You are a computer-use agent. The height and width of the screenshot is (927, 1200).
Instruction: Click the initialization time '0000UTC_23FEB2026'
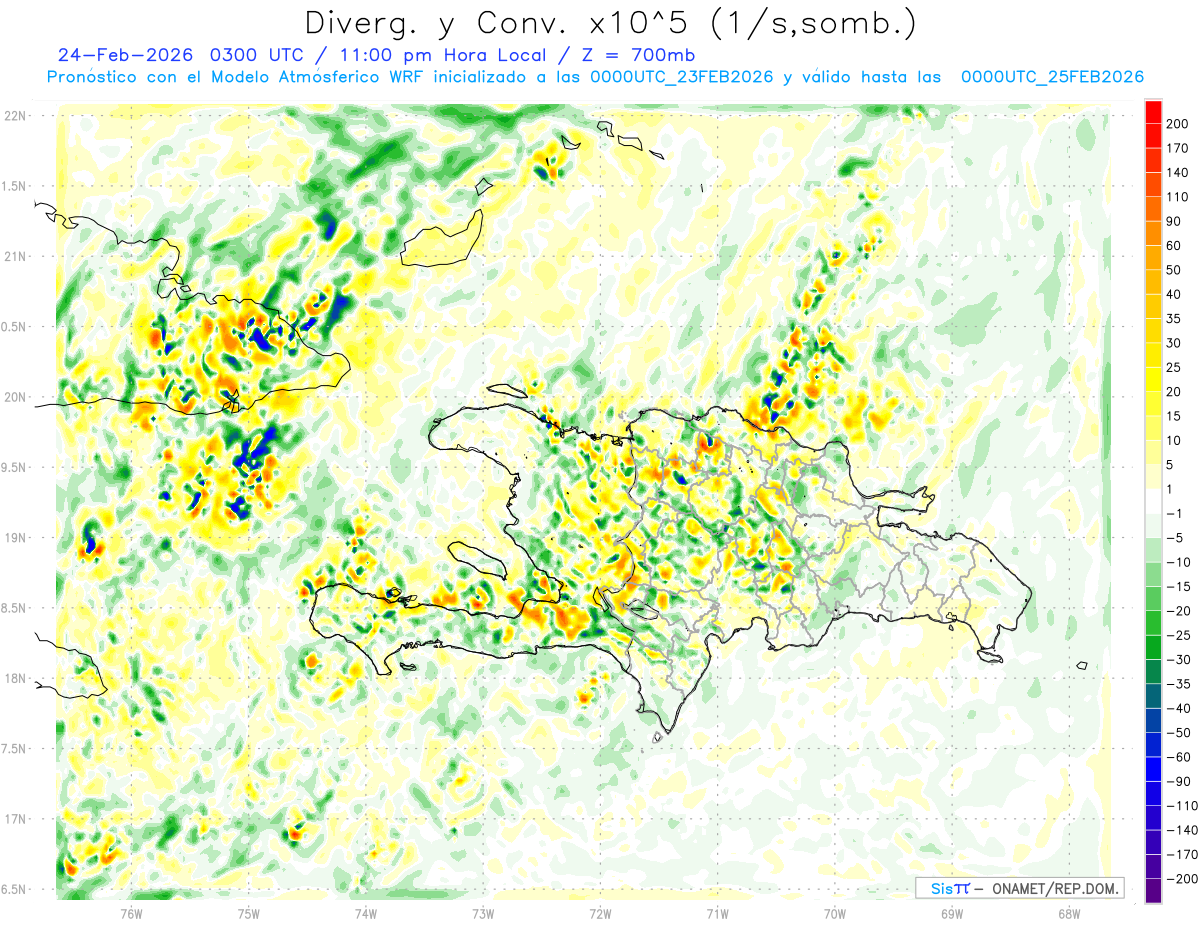pos(681,77)
